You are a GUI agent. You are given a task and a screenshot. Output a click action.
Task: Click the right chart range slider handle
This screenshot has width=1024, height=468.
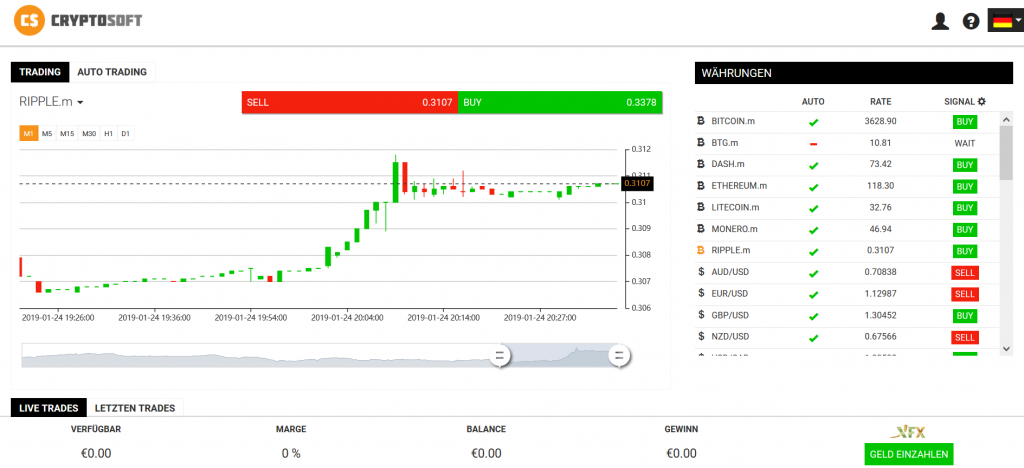pos(618,355)
